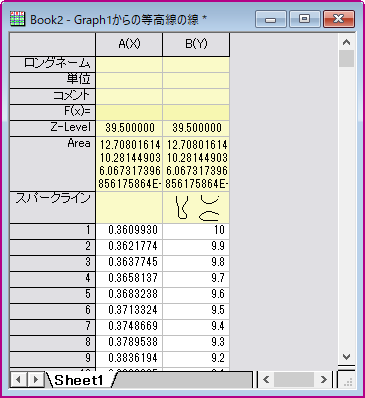Image resolution: width=365 pixels, height=398 pixels.
Task: Select cell with value 0.3713324
Action: [129, 311]
